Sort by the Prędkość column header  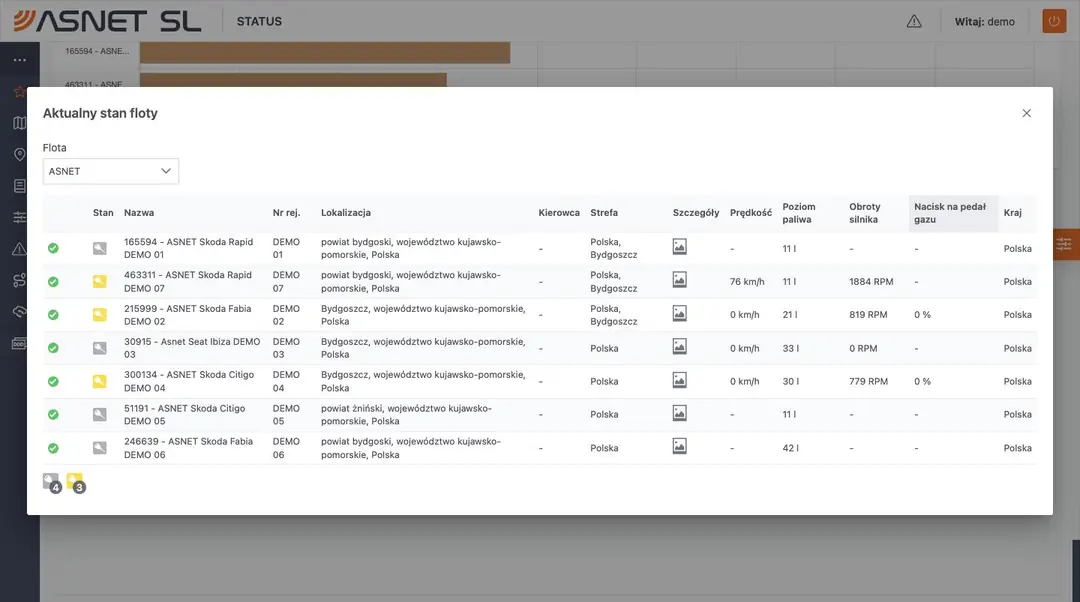click(751, 213)
